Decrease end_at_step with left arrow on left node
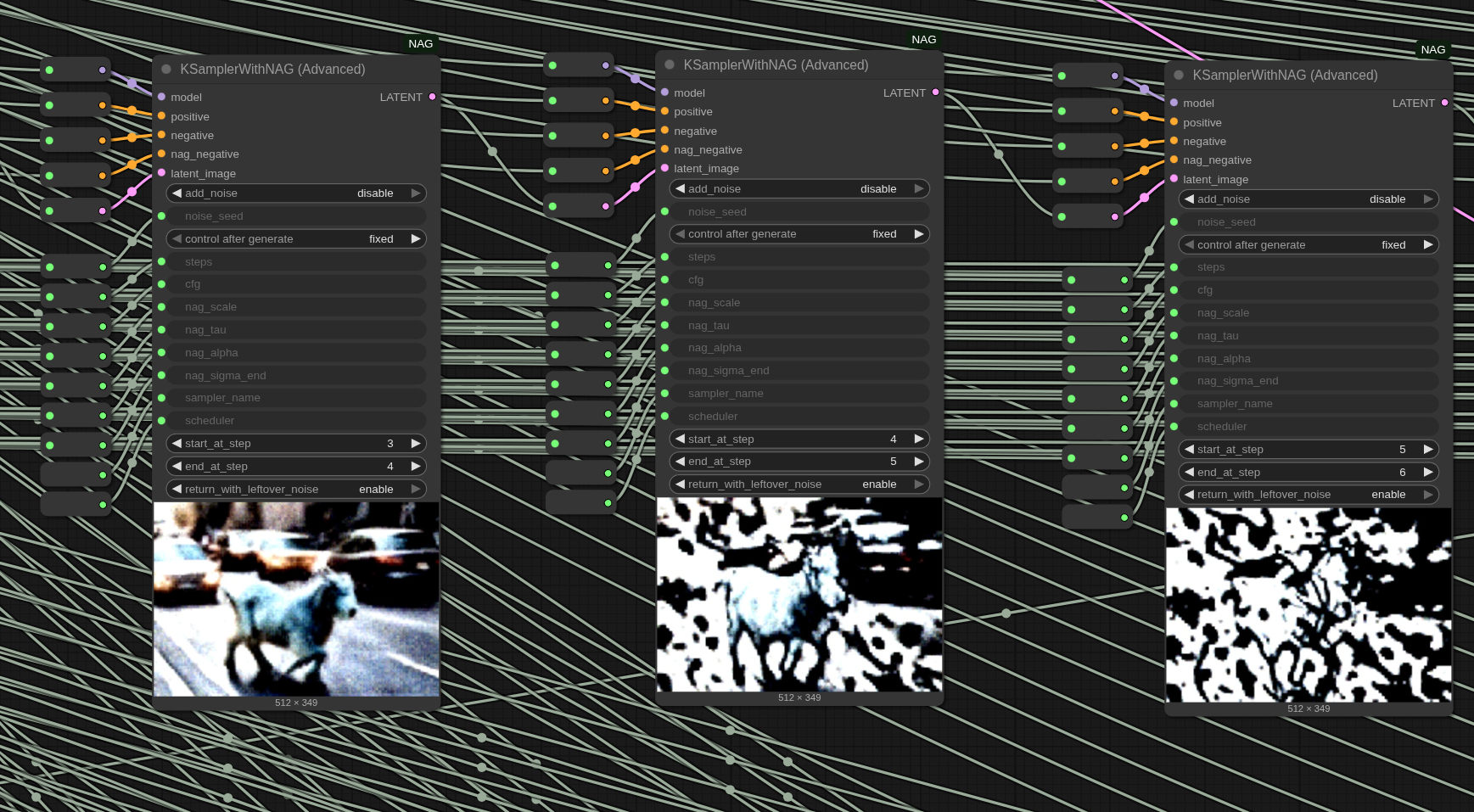 [177, 467]
